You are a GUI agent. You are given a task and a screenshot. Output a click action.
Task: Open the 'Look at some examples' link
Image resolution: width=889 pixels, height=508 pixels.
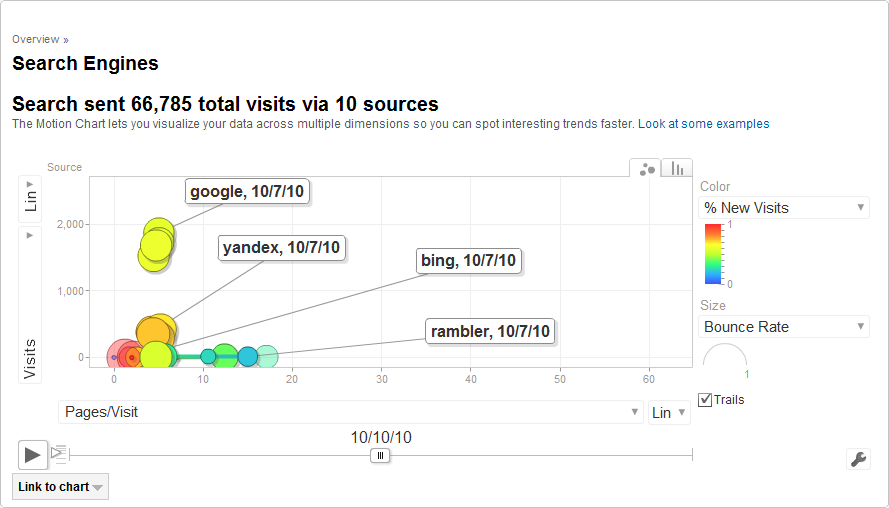tap(704, 124)
